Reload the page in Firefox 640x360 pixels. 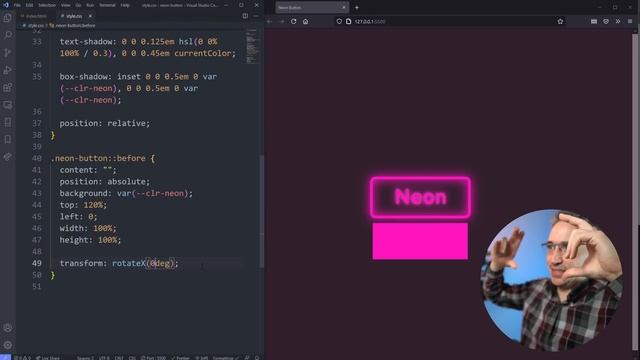pyautogui.click(x=293, y=21)
